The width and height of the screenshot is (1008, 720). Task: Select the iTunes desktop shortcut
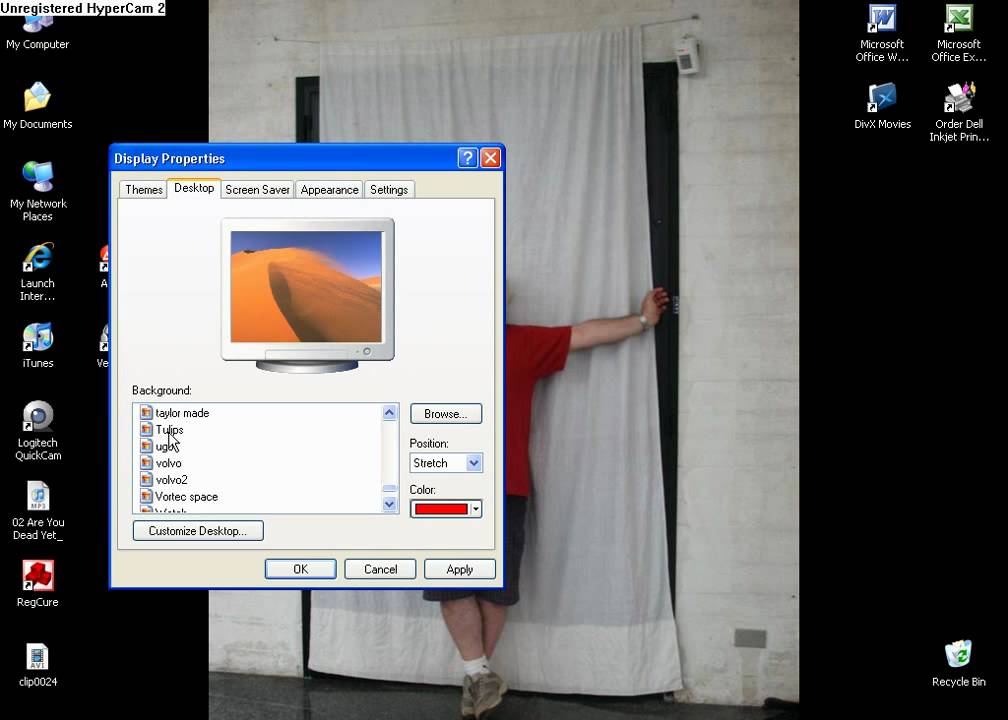38,345
